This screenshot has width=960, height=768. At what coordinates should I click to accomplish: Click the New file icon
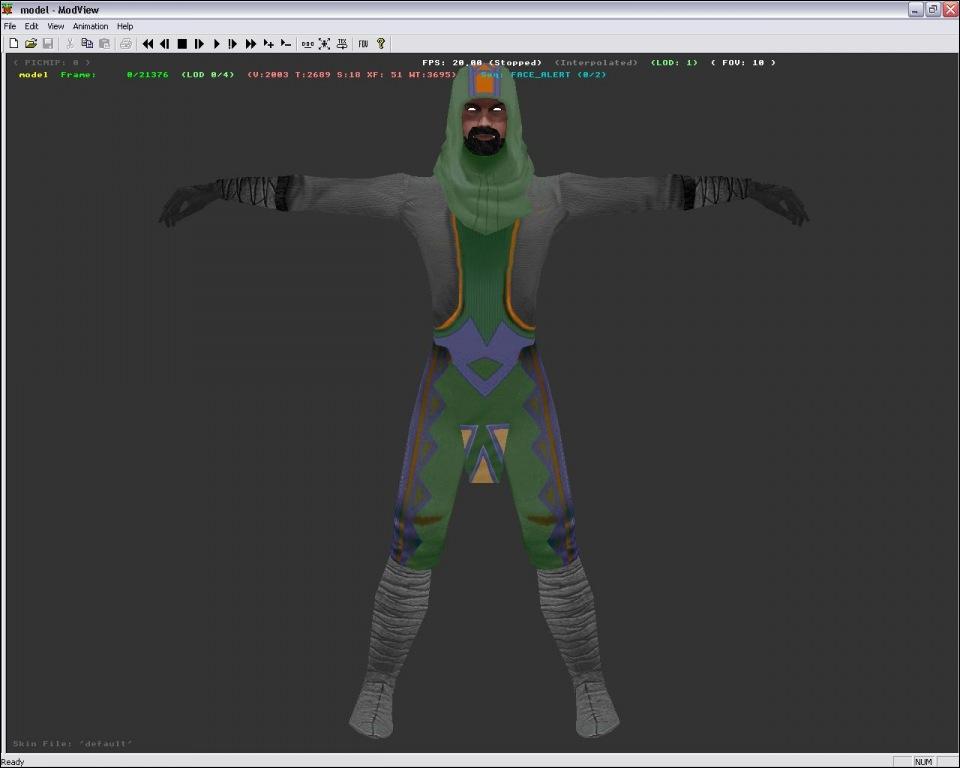(13, 44)
